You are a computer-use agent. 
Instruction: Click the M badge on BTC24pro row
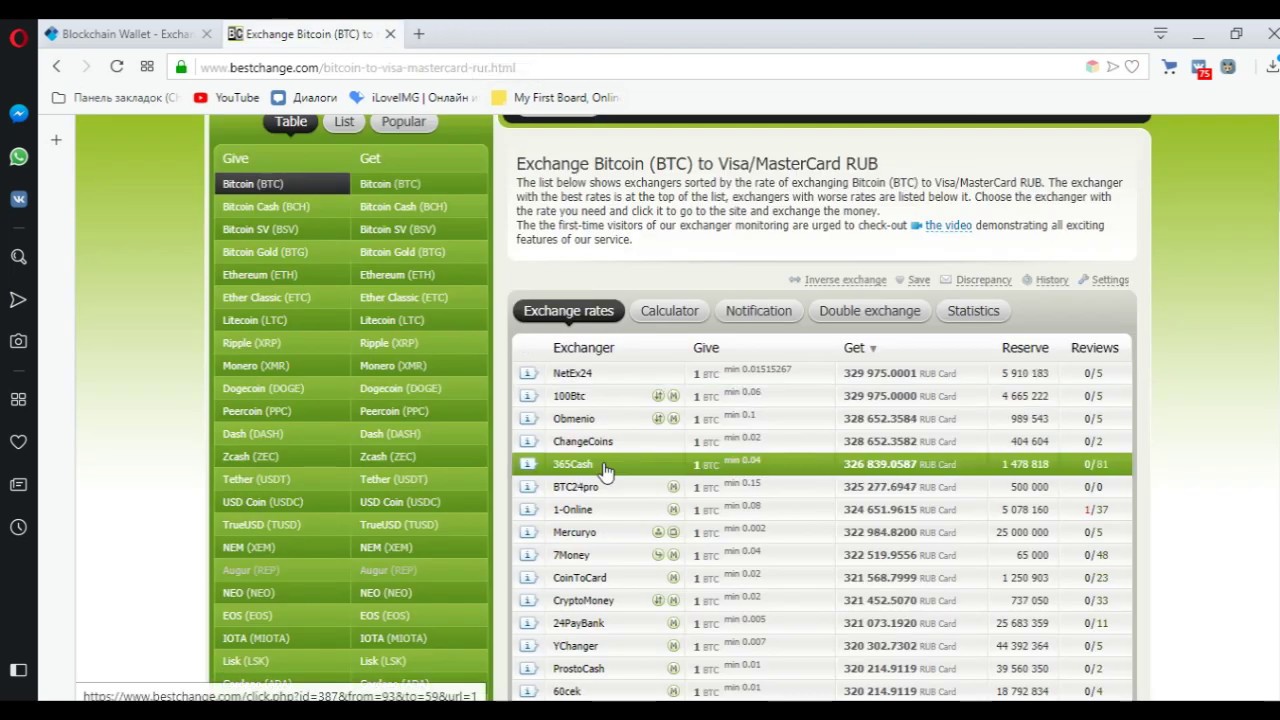(673, 487)
